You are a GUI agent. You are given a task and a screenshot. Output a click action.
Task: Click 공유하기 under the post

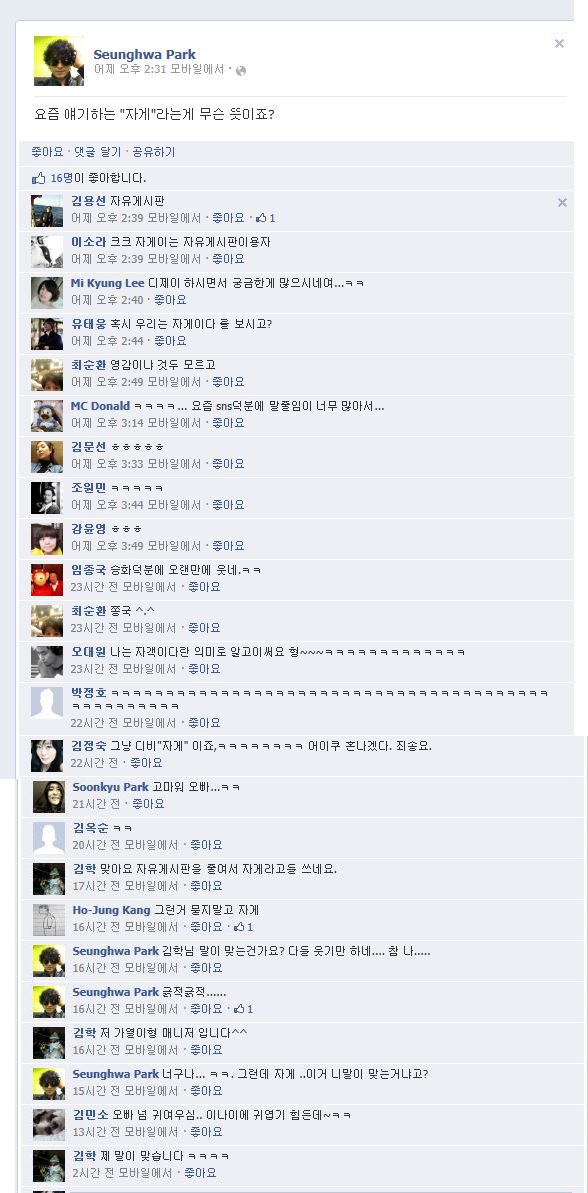[154, 152]
